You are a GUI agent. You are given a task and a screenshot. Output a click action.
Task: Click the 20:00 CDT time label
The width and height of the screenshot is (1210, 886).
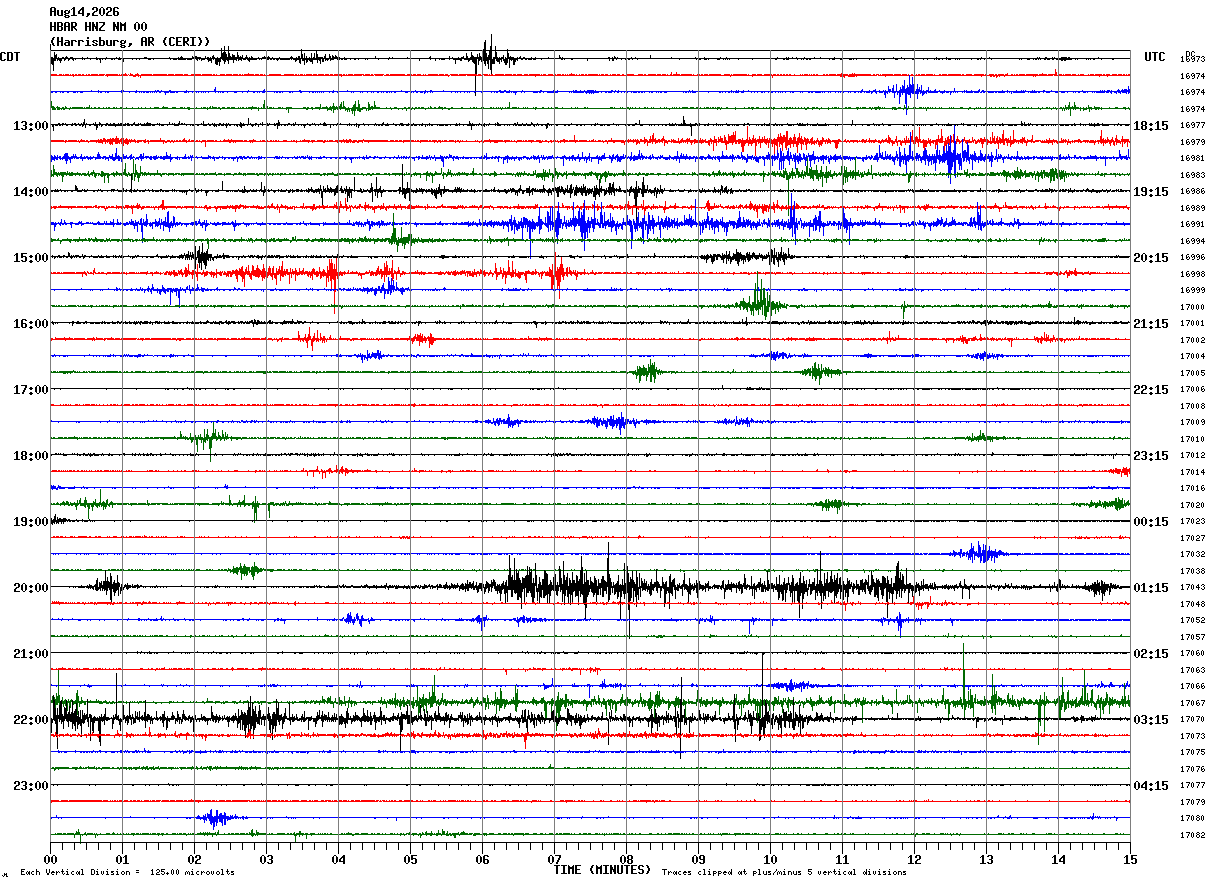[30, 588]
